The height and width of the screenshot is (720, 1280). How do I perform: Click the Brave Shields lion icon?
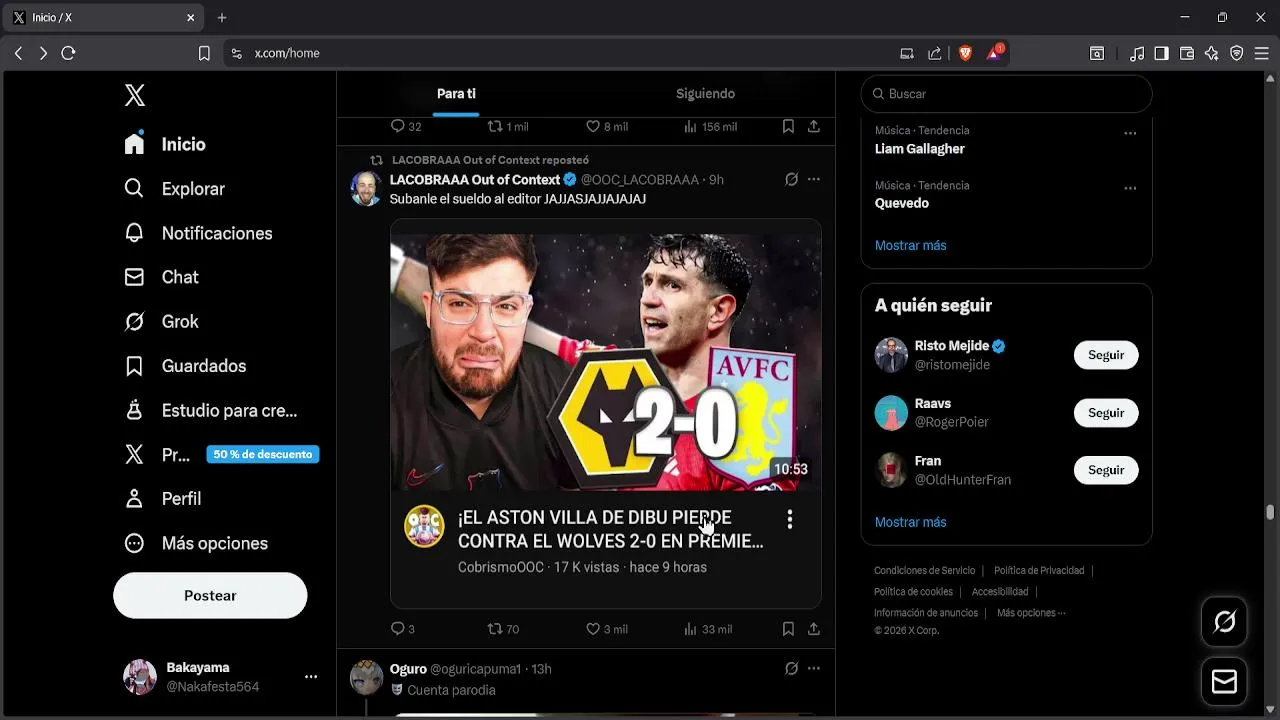pos(965,53)
